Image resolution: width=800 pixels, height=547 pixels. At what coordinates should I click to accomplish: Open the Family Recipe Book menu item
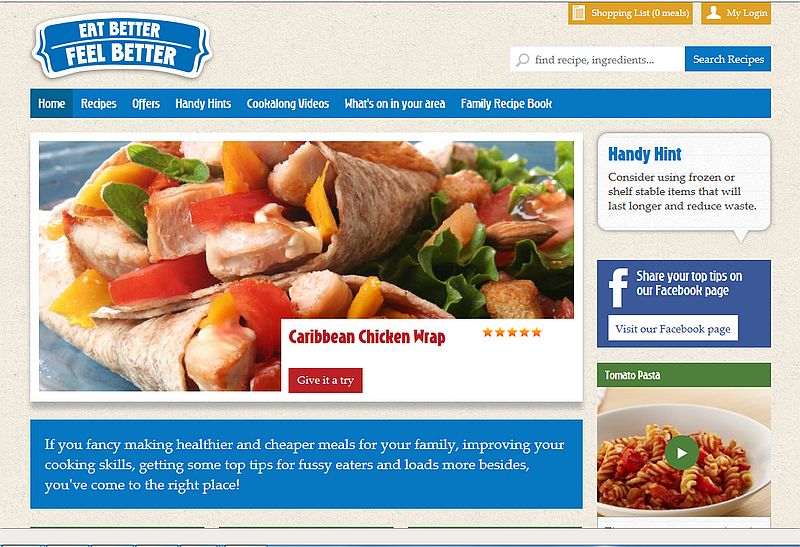click(506, 104)
